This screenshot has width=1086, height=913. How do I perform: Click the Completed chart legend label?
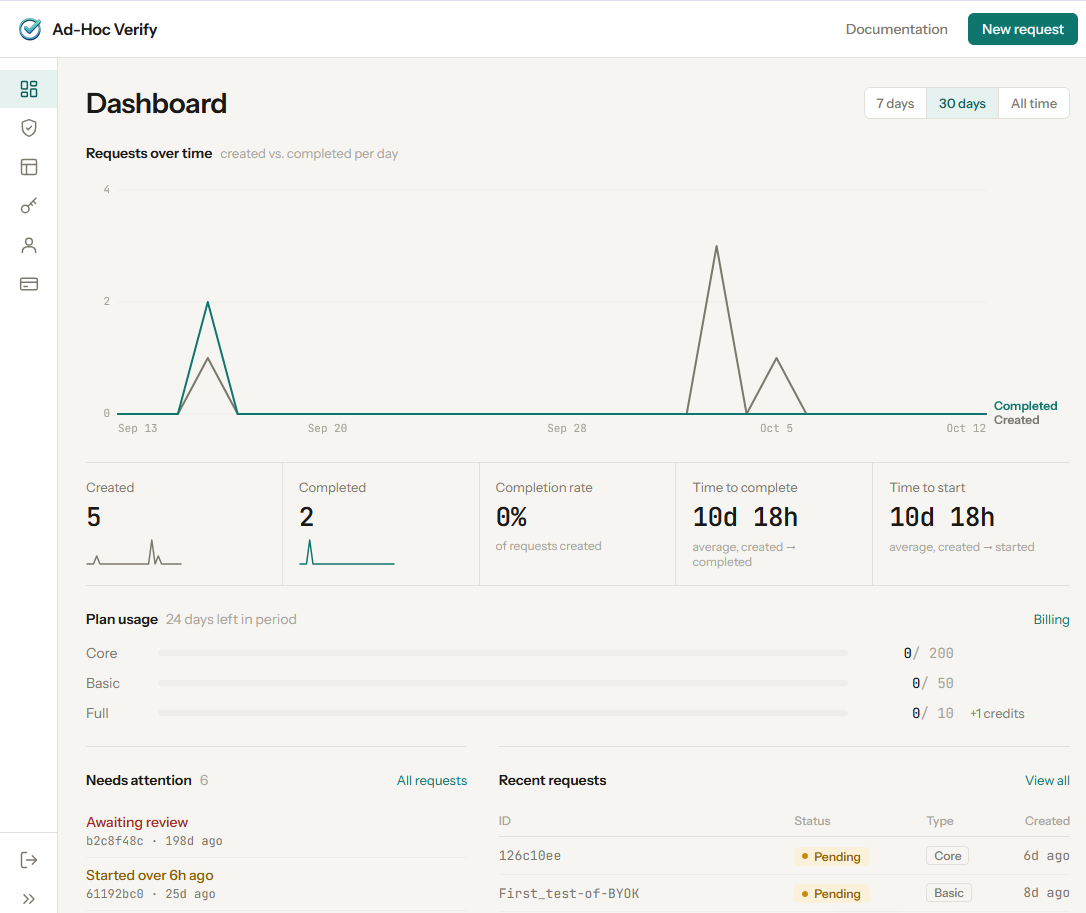(1025, 406)
